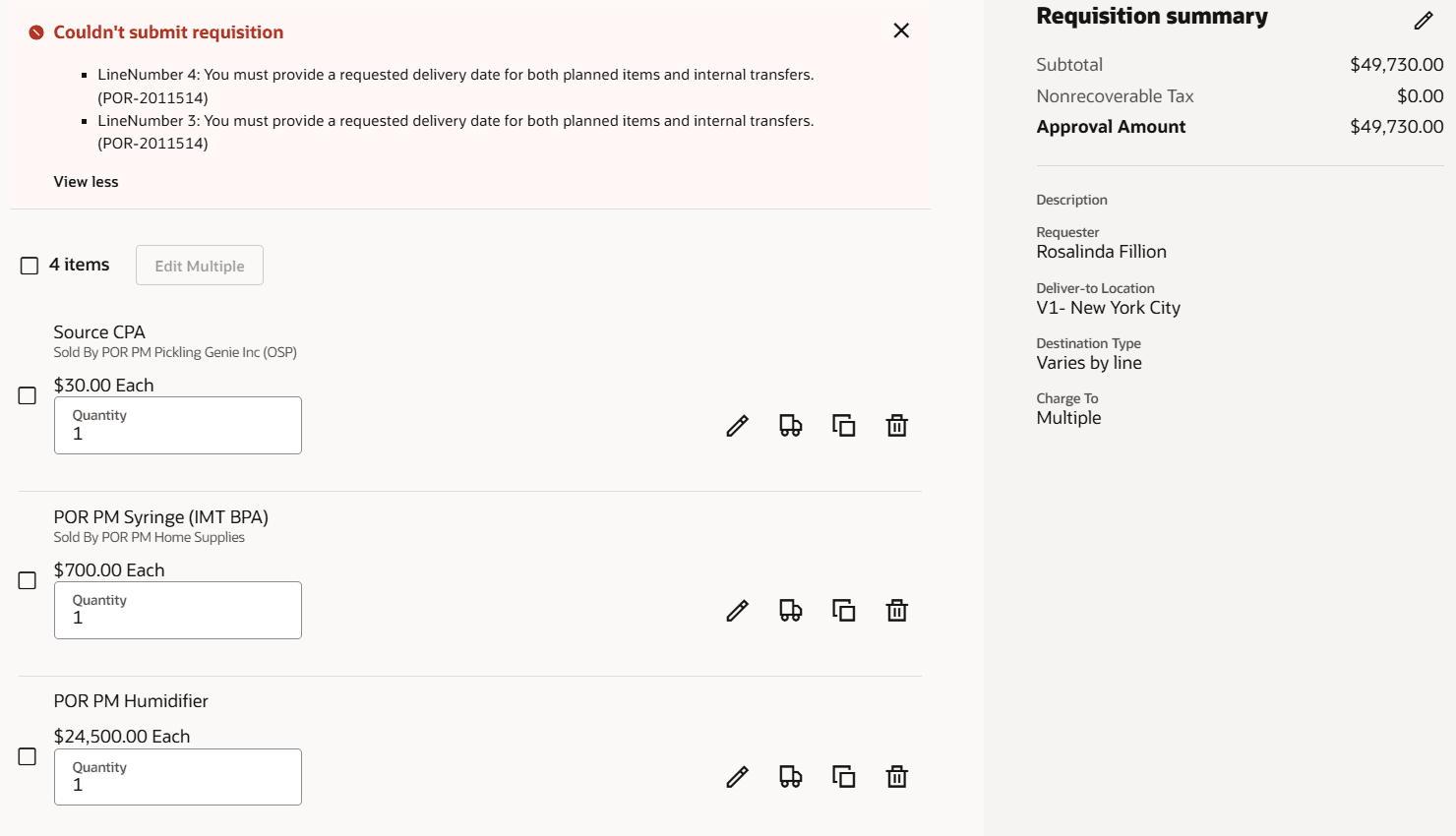Screen dimensions: 1456x836
Task: Open delivery options for POR PM Syringe
Action: pyautogui.click(x=790, y=610)
